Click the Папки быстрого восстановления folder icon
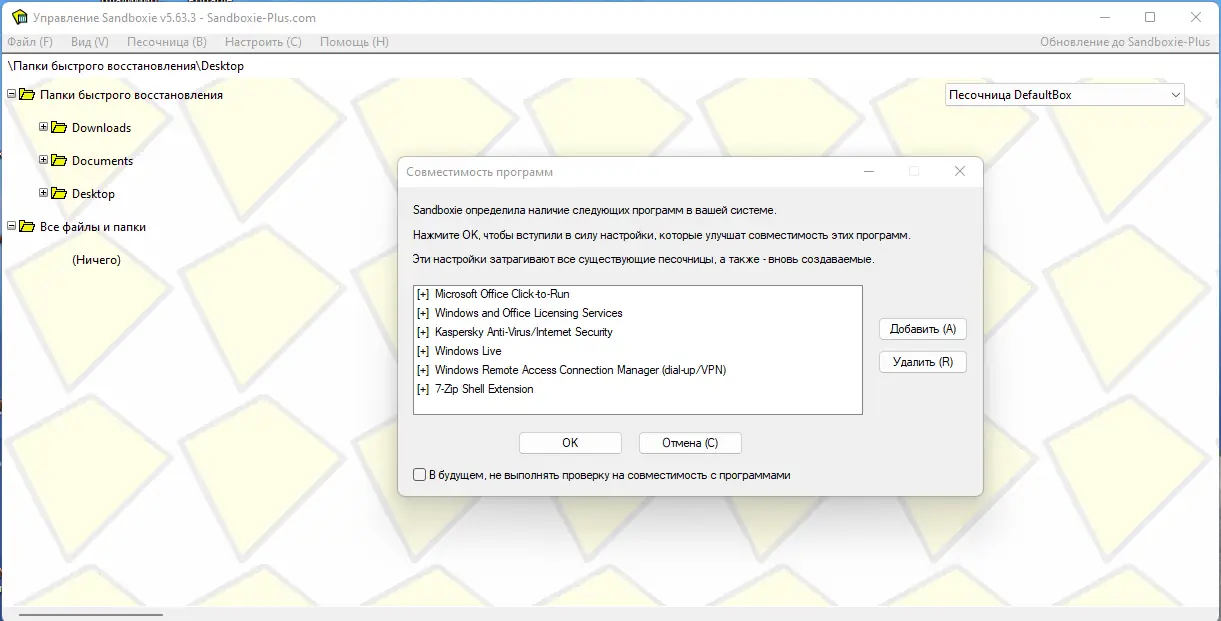1221x621 pixels. coord(27,95)
